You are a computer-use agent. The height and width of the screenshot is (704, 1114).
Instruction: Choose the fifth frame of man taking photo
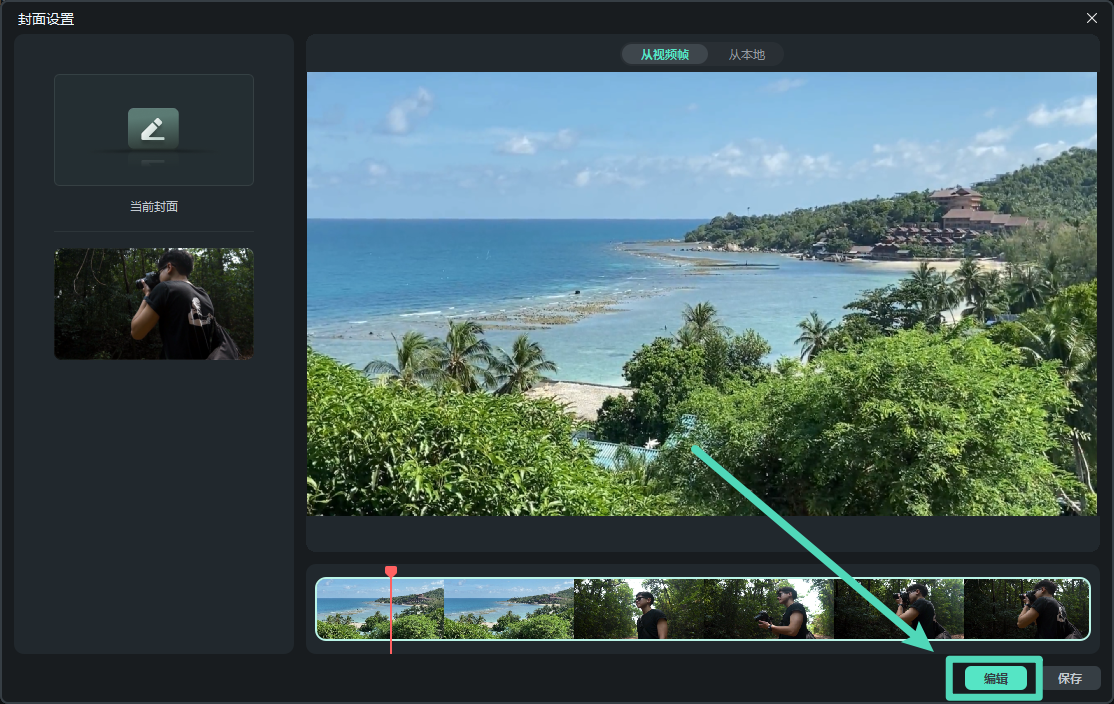[x=898, y=609]
